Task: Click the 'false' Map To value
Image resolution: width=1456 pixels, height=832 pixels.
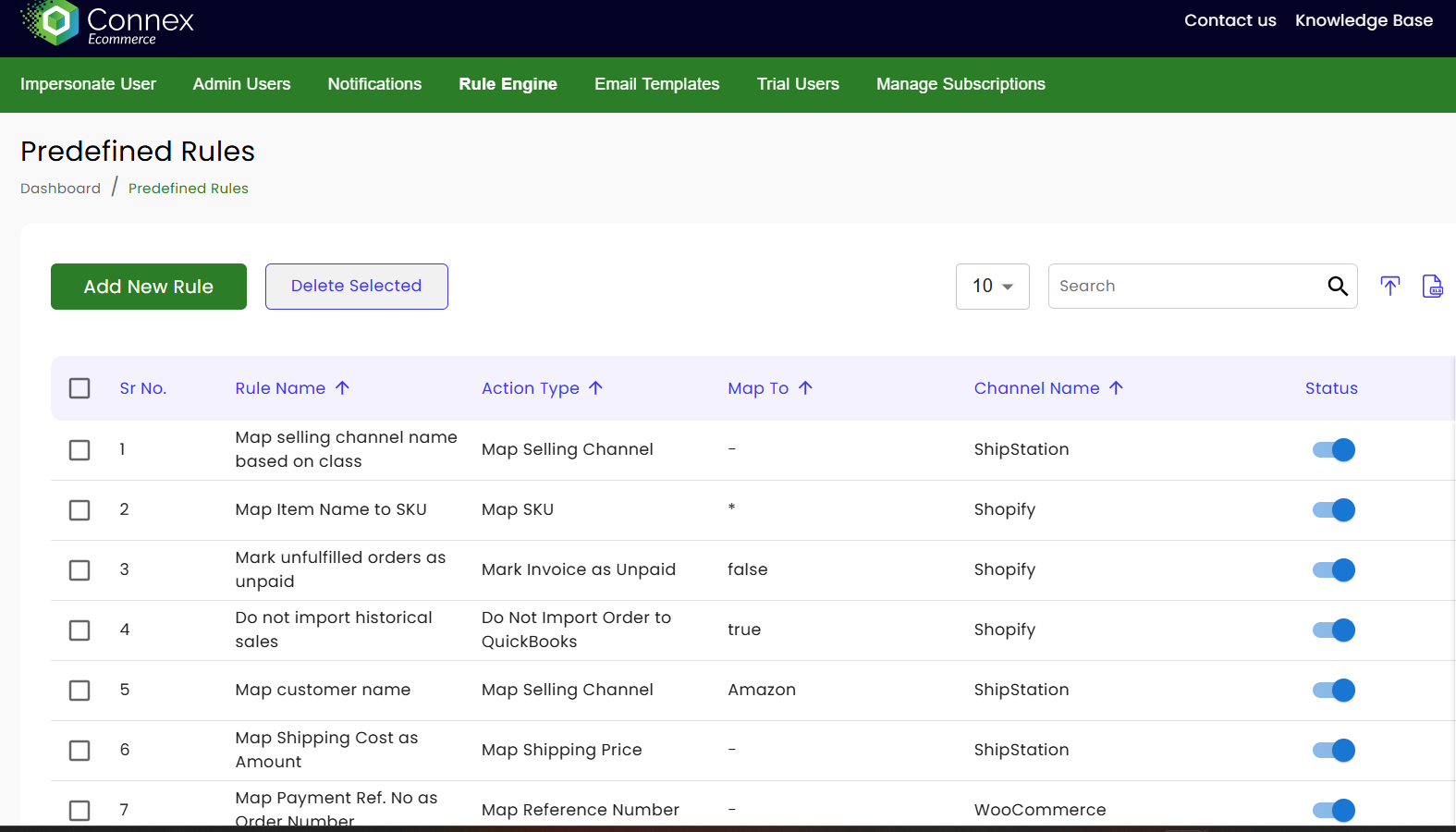Action: point(748,569)
